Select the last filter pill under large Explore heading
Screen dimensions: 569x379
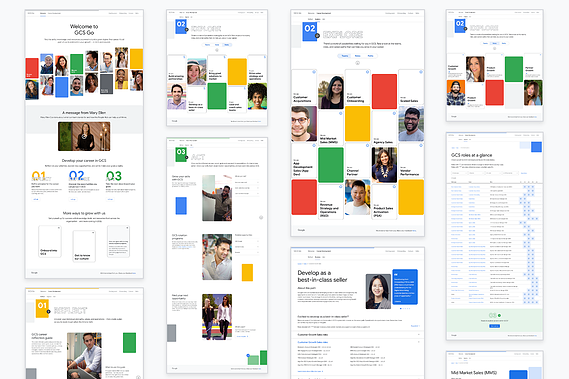(371, 56)
